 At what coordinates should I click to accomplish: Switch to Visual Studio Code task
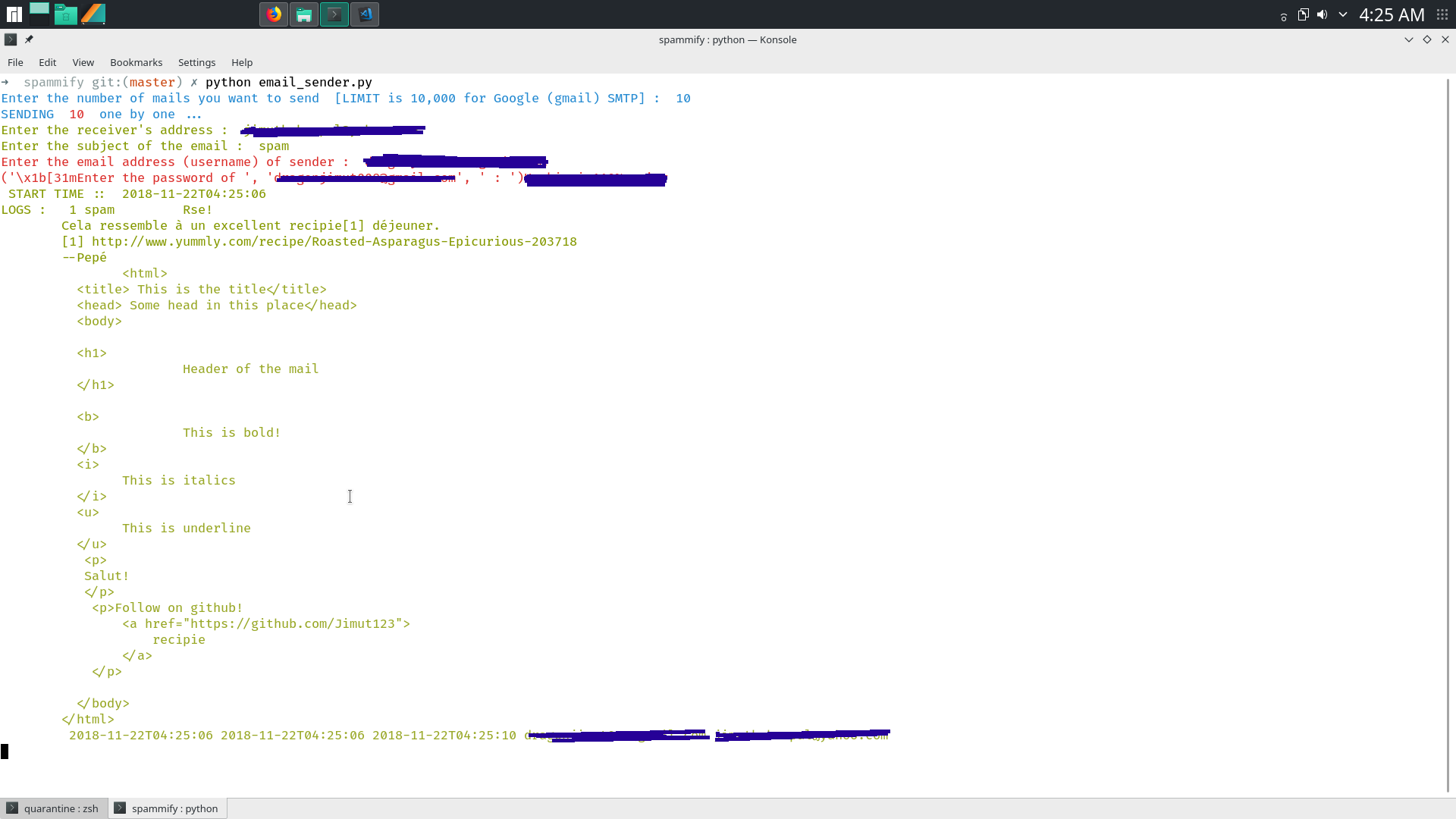tap(365, 14)
